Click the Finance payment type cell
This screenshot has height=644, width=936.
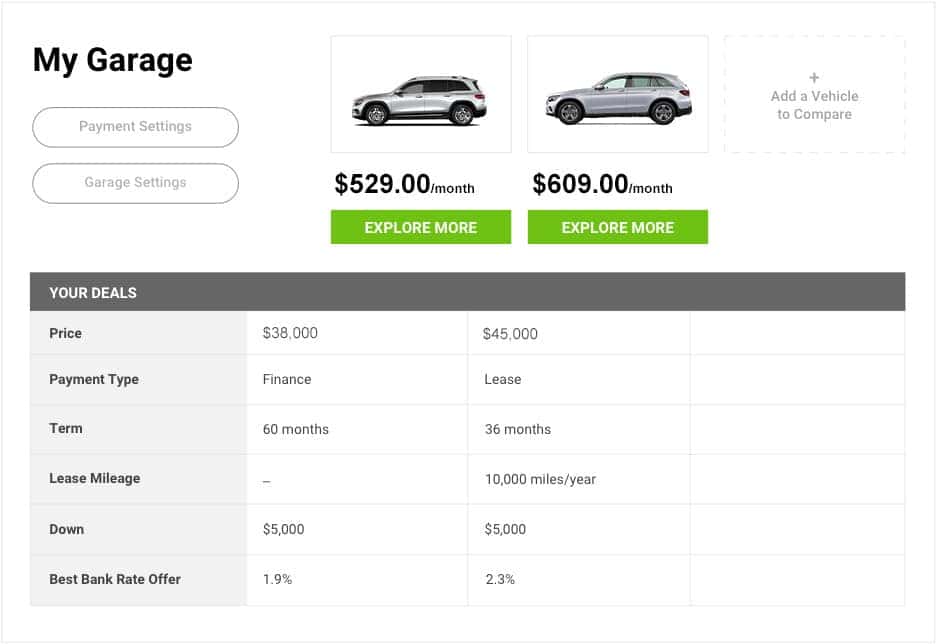pyautogui.click(x=357, y=380)
